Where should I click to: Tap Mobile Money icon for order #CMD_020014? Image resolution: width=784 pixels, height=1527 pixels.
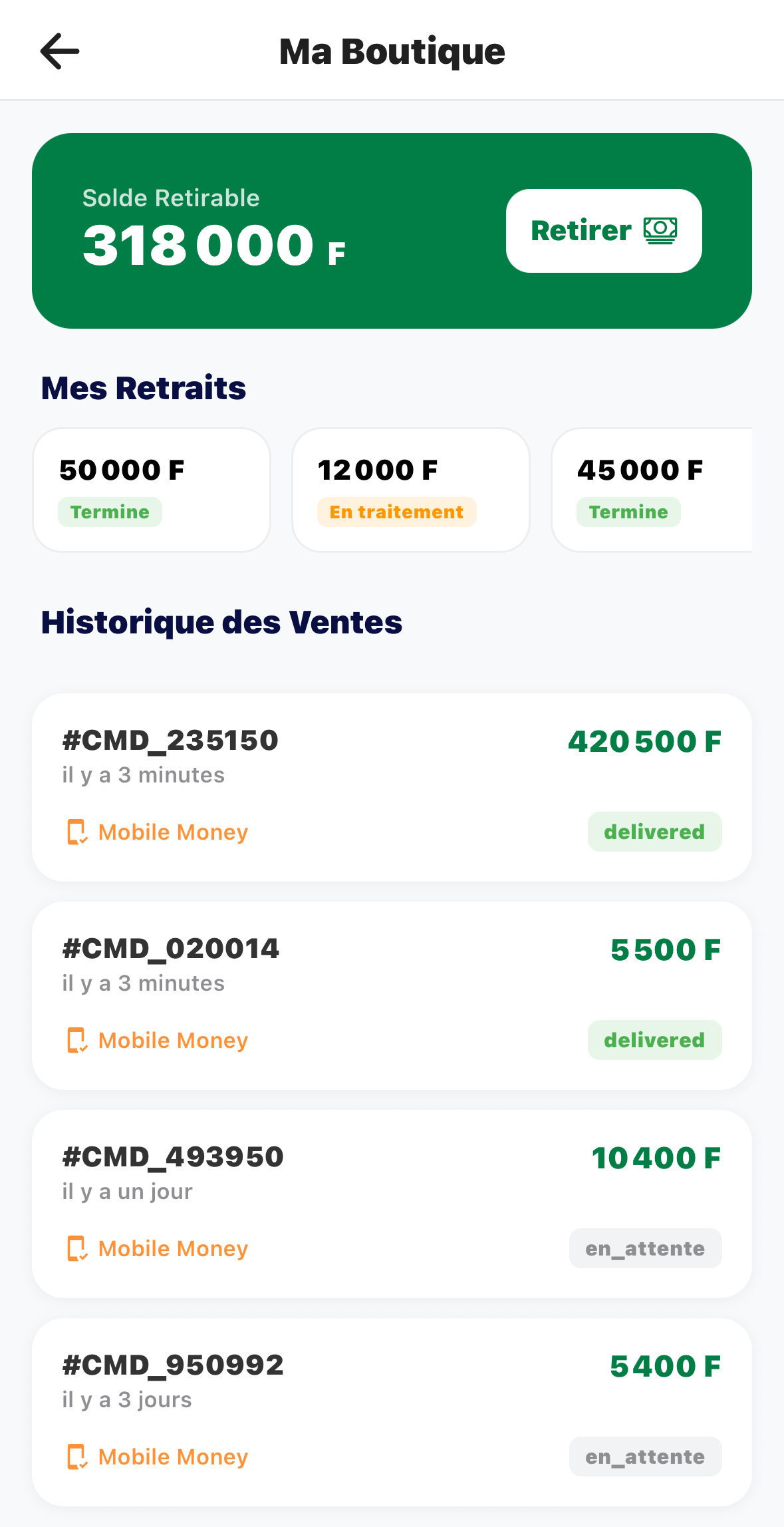pyautogui.click(x=76, y=1040)
